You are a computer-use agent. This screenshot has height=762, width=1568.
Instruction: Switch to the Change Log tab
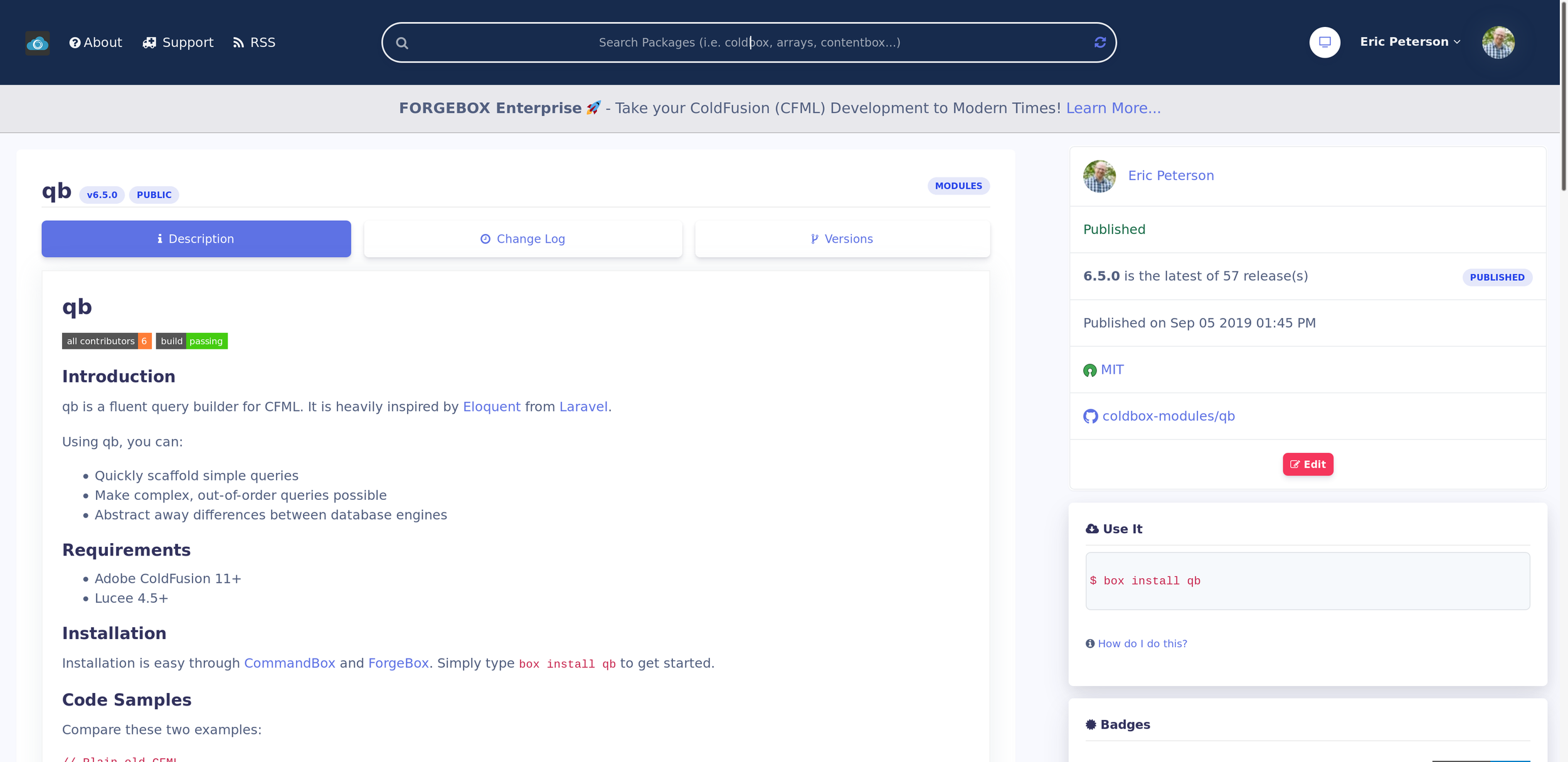point(523,239)
